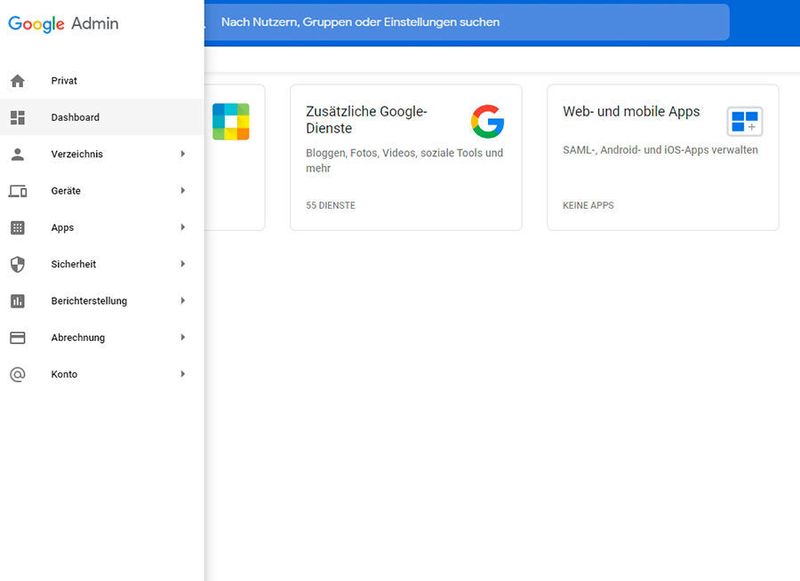Open the Konto menu item
Screen dimensions: 800x581
[102, 374]
